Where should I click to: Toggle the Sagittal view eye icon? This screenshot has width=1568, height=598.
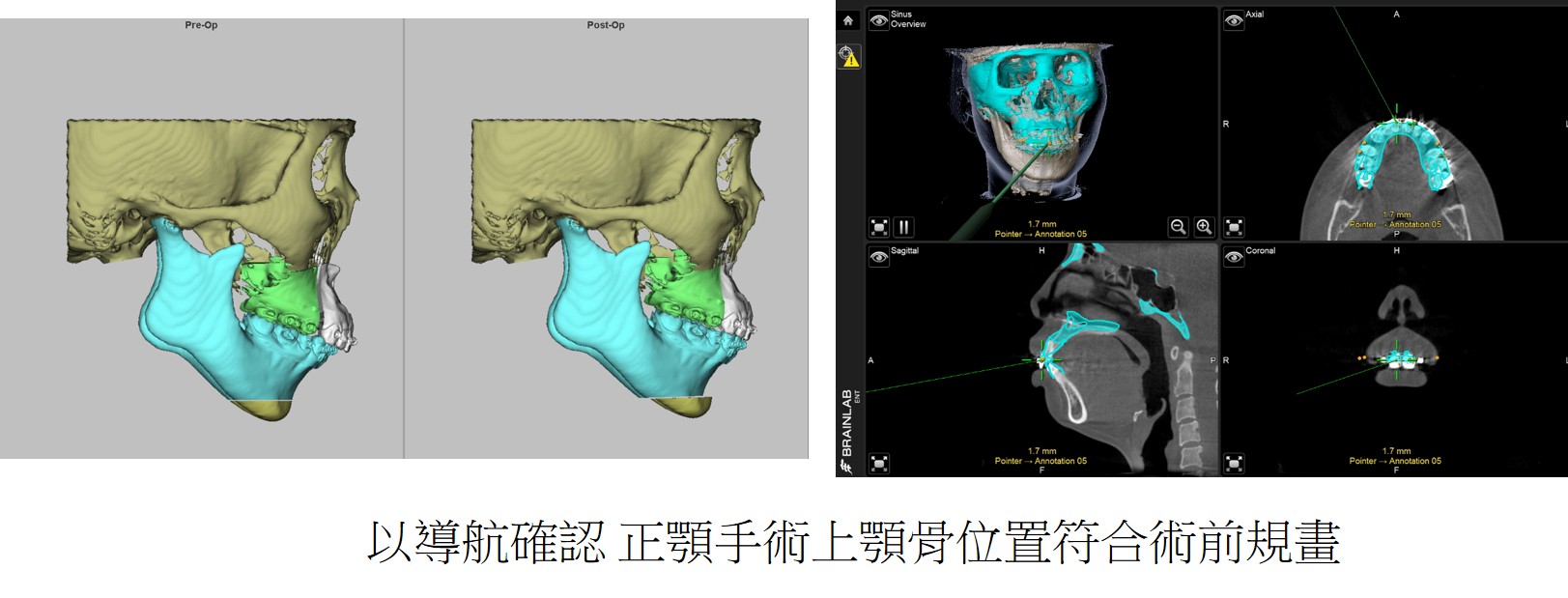[x=878, y=257]
